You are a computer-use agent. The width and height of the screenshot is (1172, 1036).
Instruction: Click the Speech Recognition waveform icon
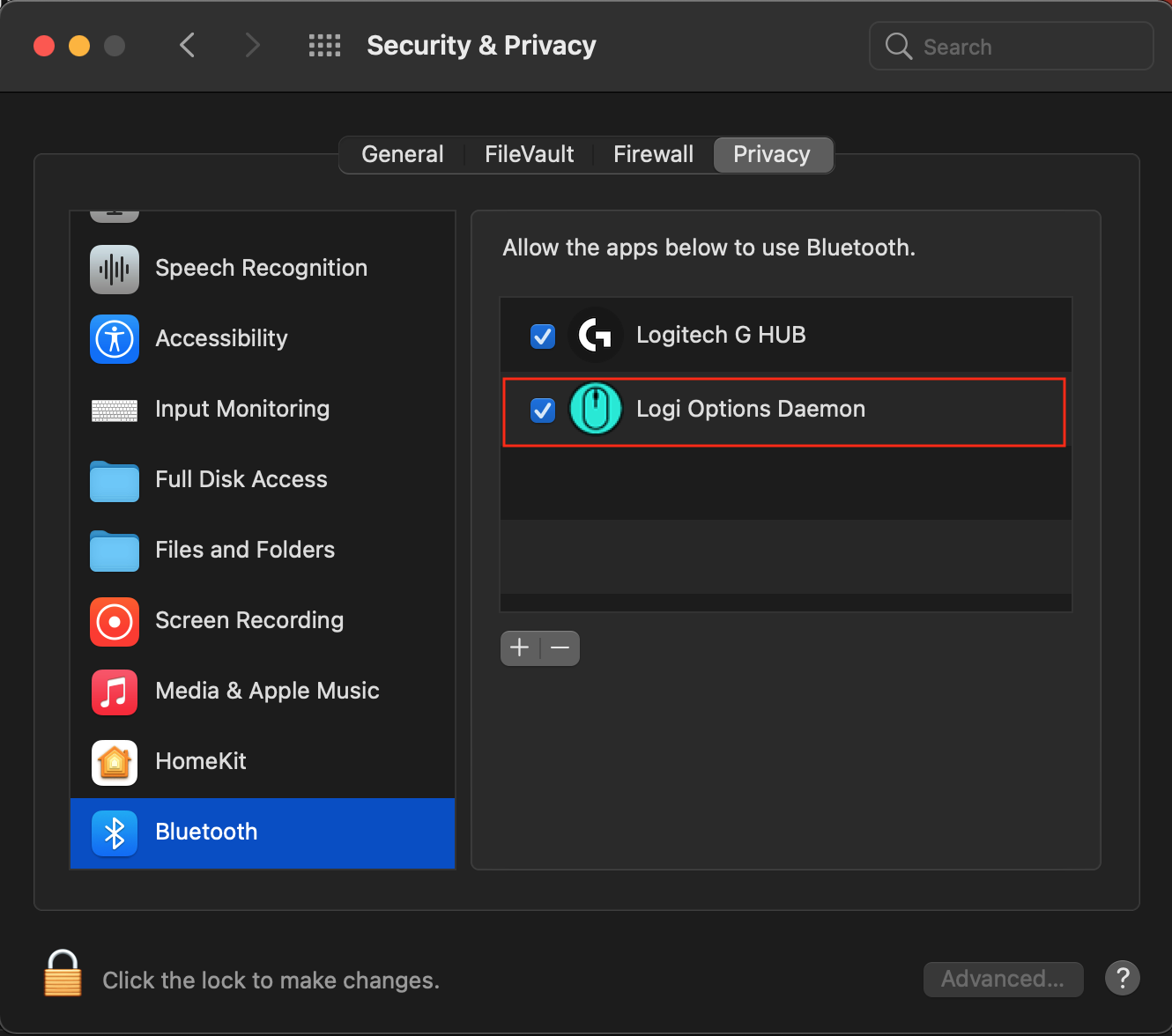115,269
